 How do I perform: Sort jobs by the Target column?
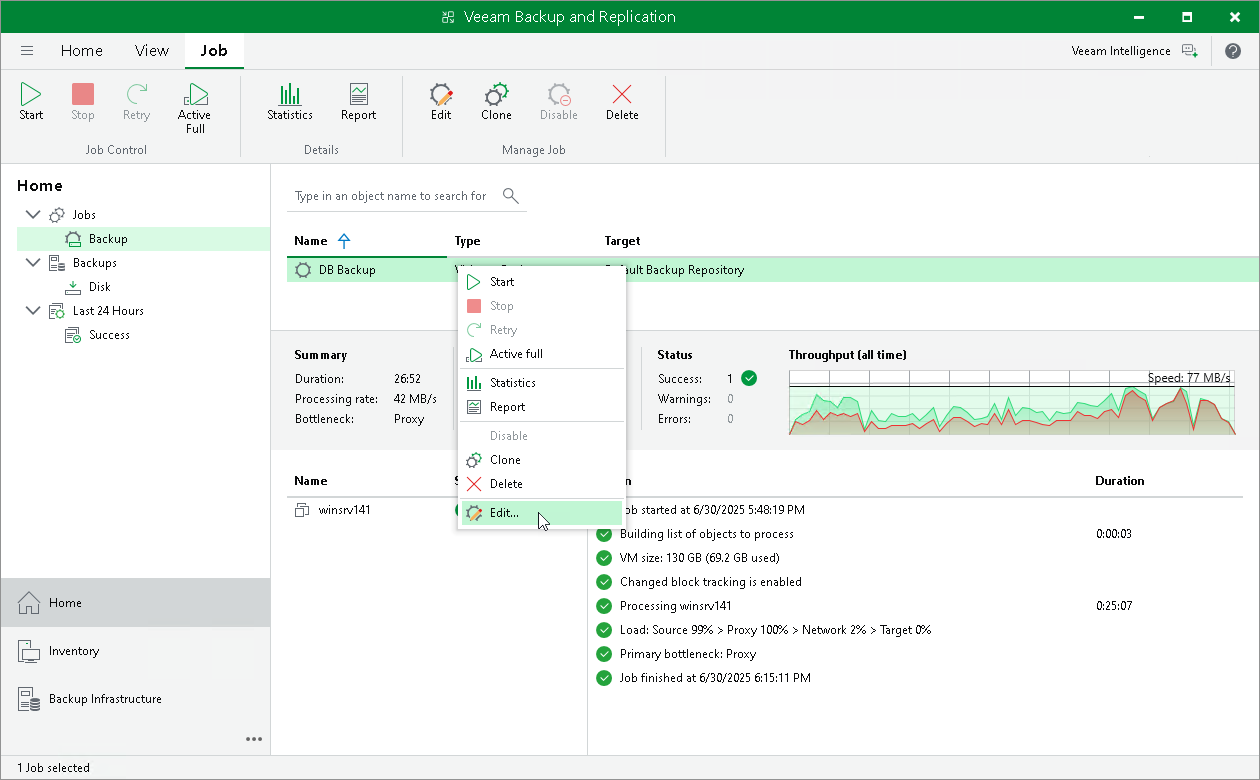click(622, 241)
